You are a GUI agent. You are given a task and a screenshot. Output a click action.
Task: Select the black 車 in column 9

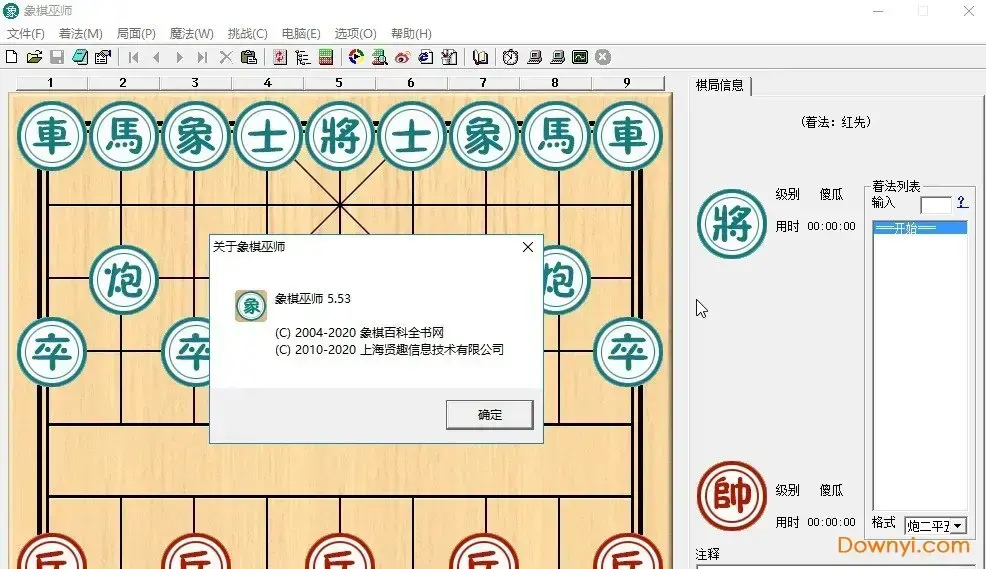coord(628,136)
